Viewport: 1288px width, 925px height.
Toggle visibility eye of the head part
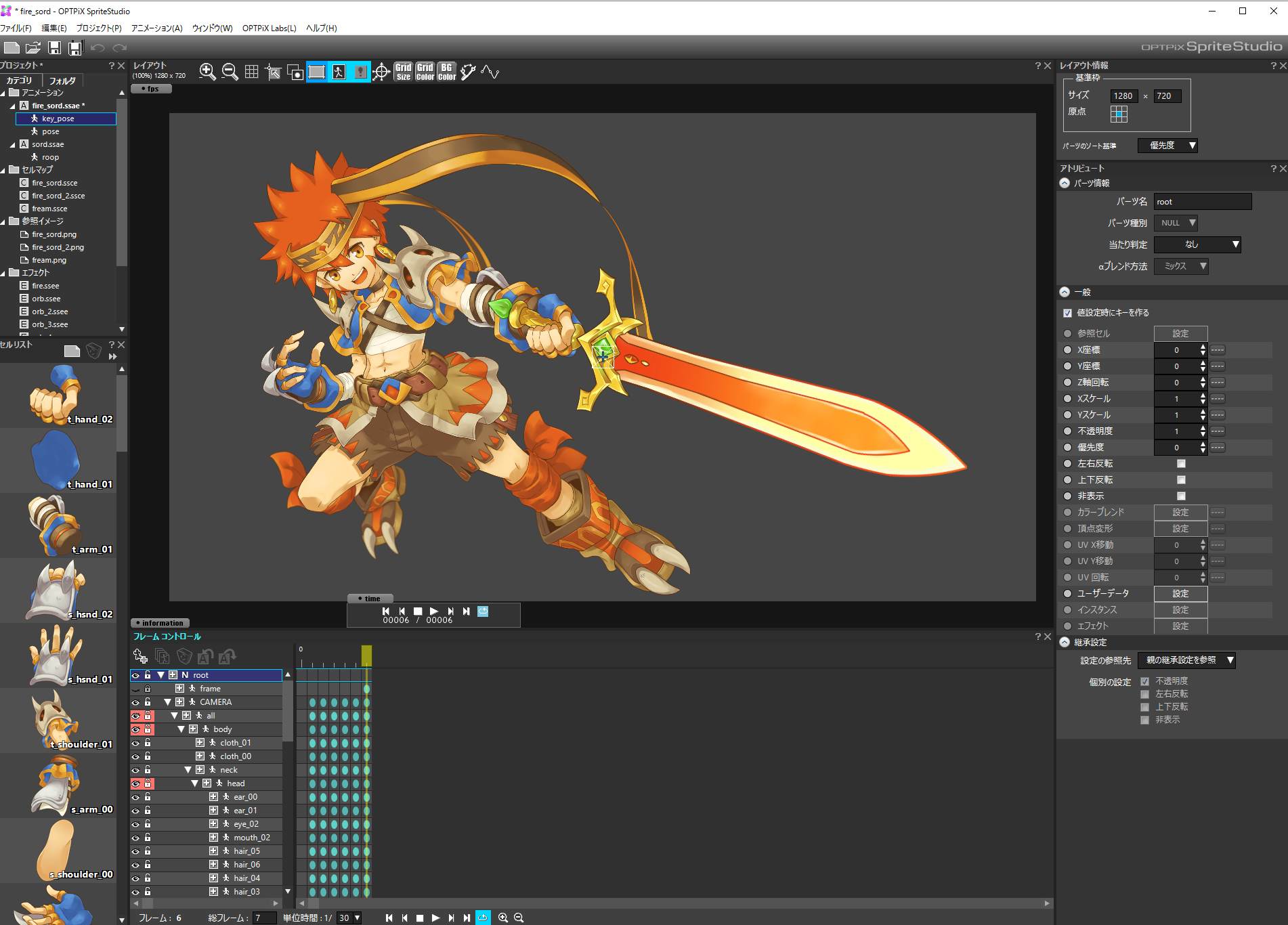(x=135, y=783)
